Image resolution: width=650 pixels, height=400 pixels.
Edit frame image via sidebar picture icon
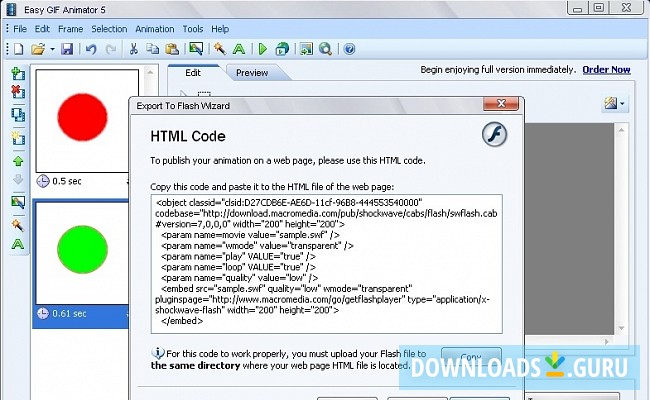(18, 202)
